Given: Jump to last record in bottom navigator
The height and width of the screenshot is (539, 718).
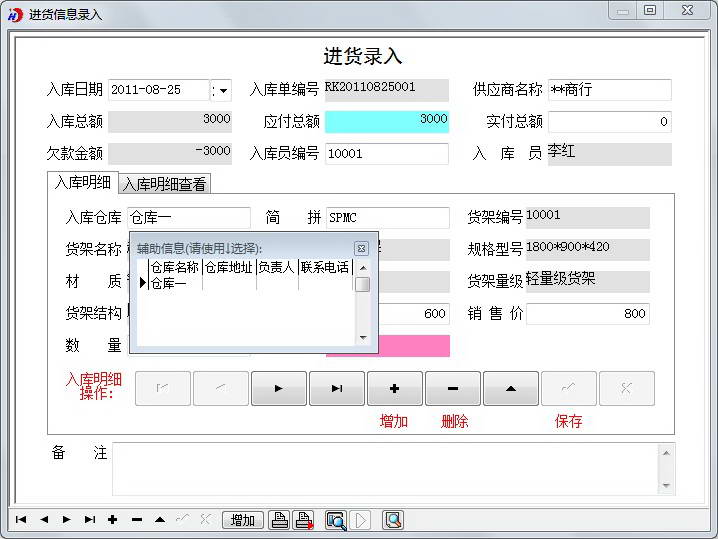Looking at the screenshot, I should pyautogui.click(x=90, y=519).
